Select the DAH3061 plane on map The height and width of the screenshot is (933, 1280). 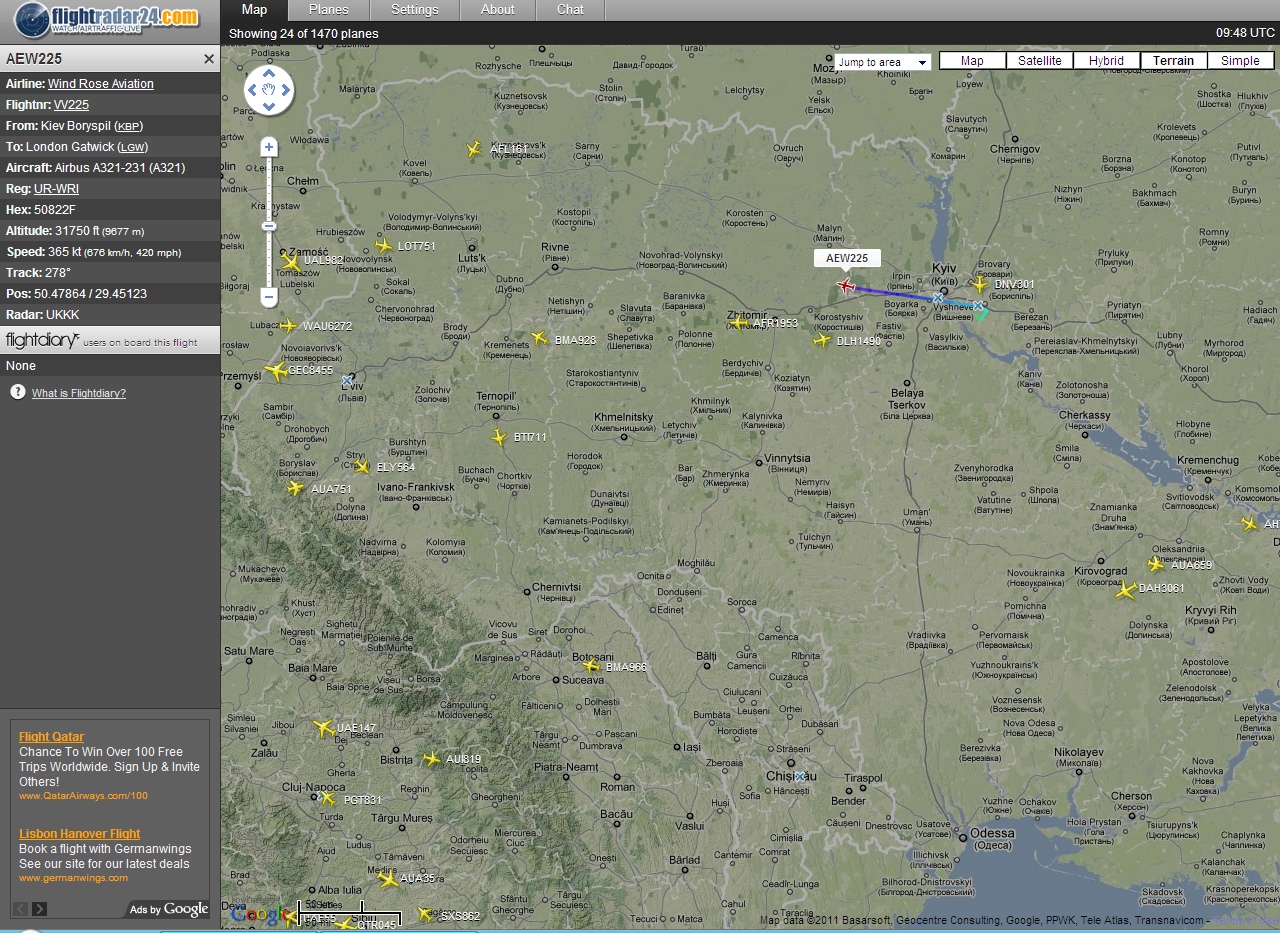point(1127,589)
